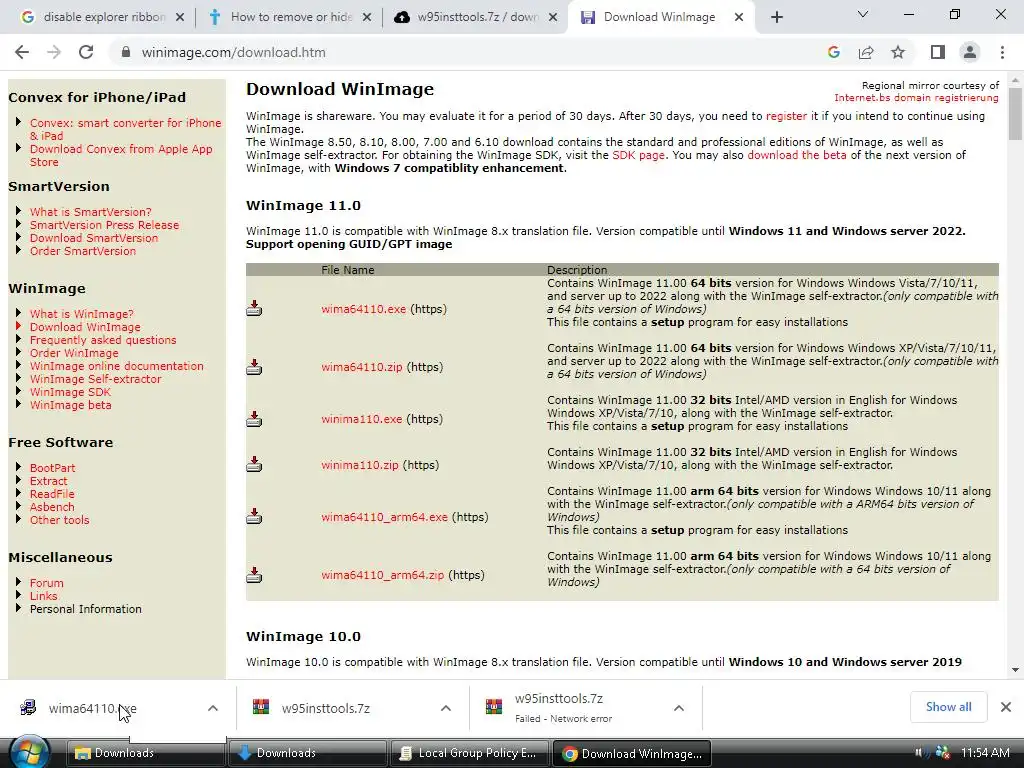Close the Download WinImage tab
Image resolution: width=1024 pixels, height=768 pixels.
click(739, 17)
